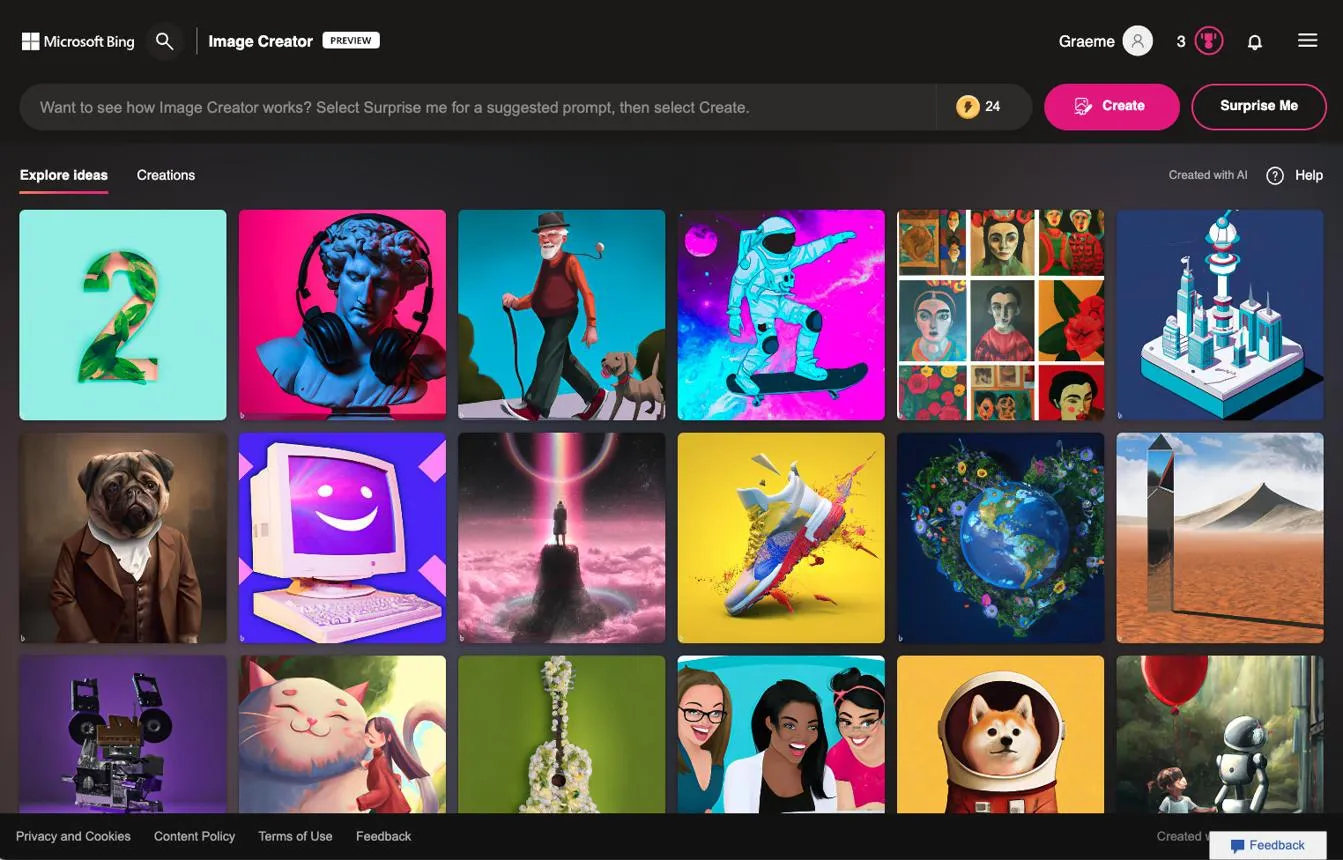Open the skateboarding astronaut image

click(781, 315)
